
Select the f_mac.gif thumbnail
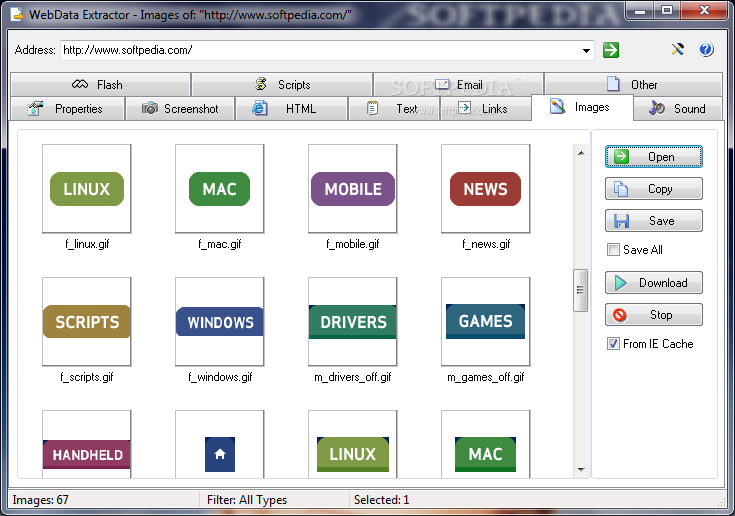pos(220,188)
